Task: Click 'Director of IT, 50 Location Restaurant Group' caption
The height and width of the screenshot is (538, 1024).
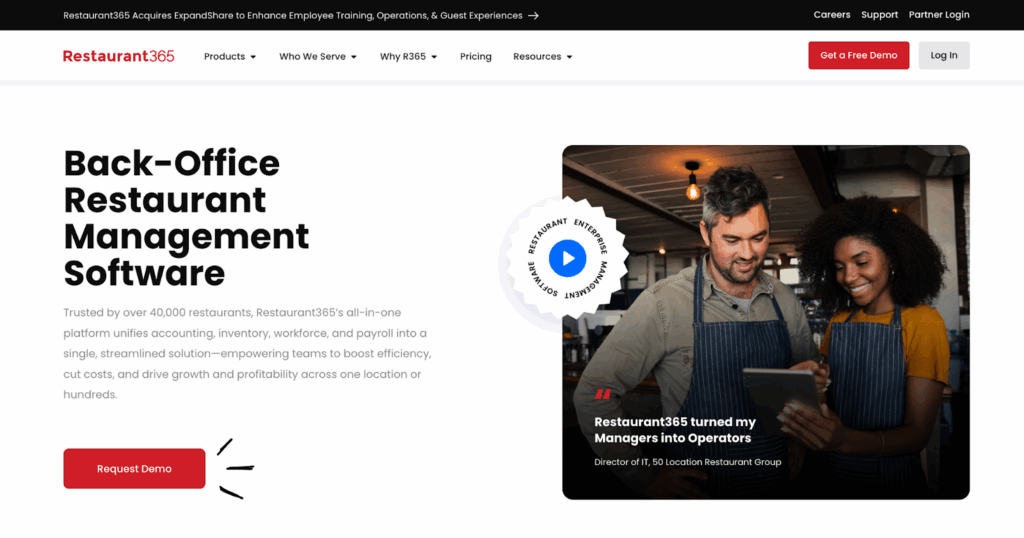Action: pyautogui.click(x=687, y=462)
